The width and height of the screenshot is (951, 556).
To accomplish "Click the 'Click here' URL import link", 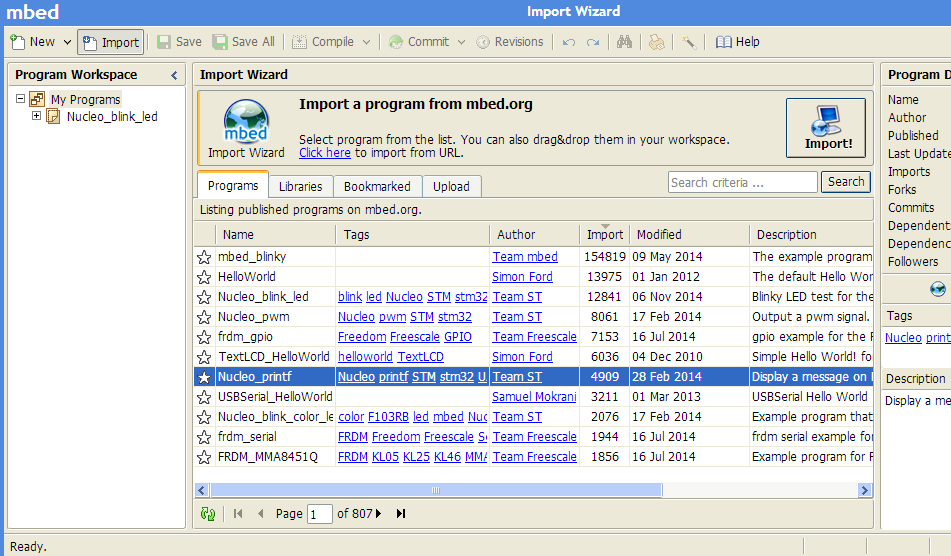I will coord(324,153).
